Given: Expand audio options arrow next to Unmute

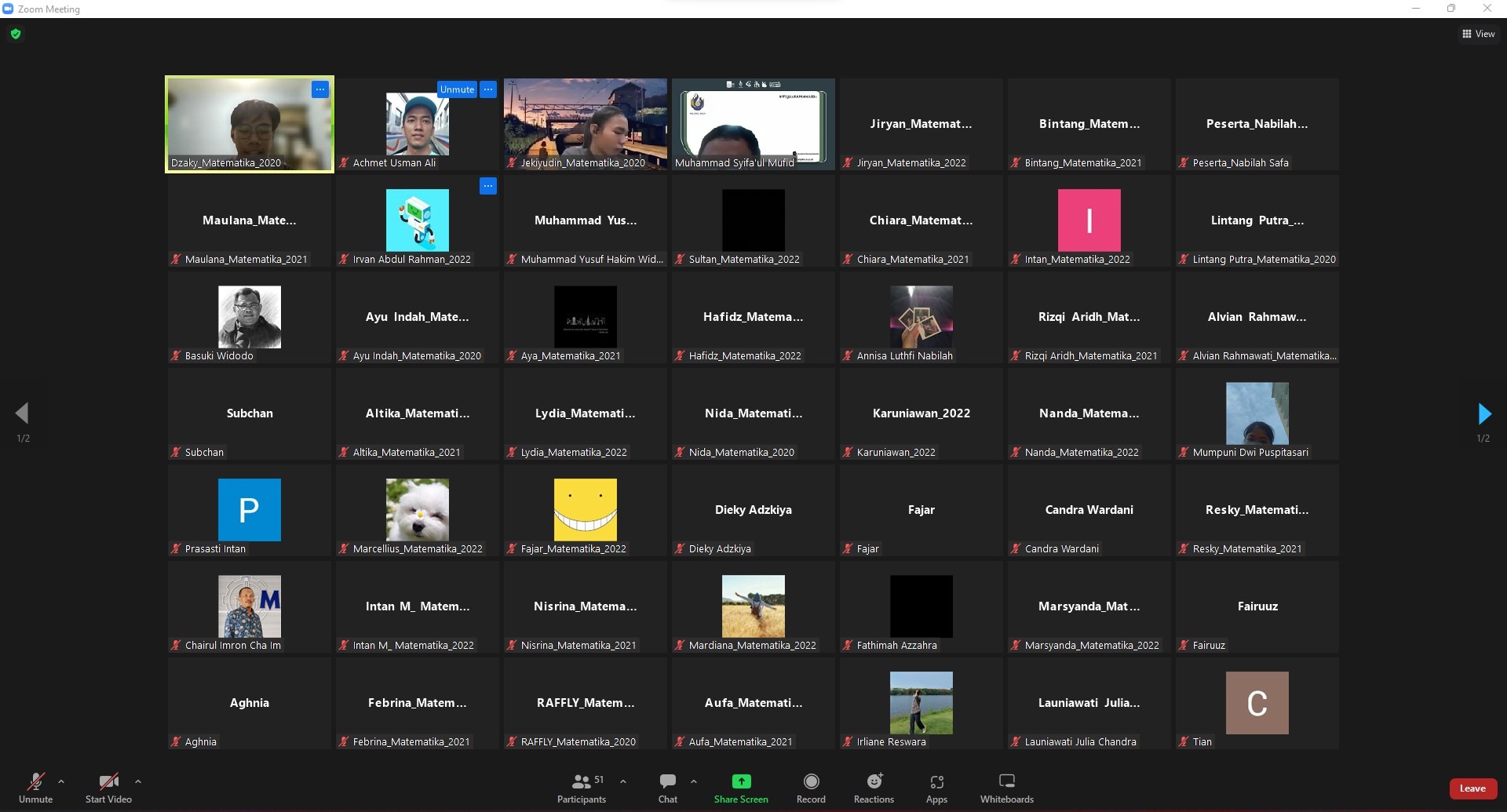Looking at the screenshot, I should (61, 781).
